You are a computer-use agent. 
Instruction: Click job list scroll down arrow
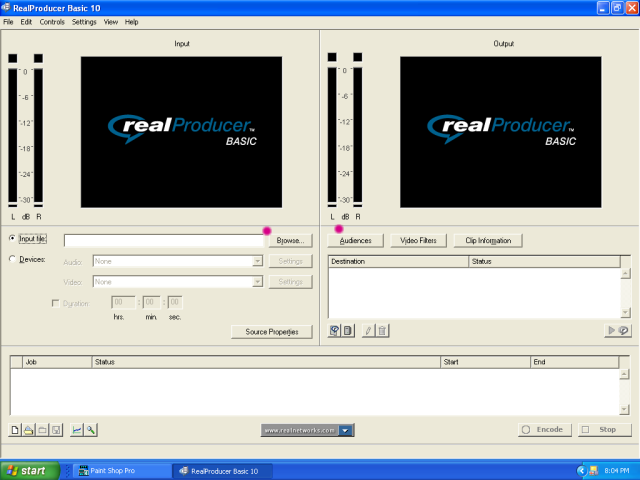[x=624, y=409]
